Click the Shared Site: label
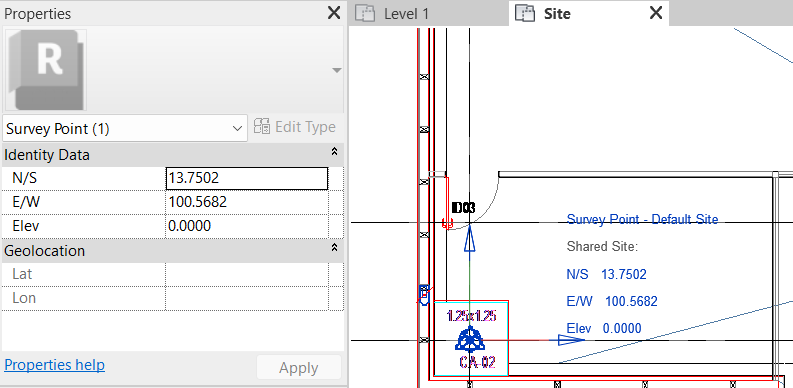This screenshot has width=793, height=388. click(602, 247)
